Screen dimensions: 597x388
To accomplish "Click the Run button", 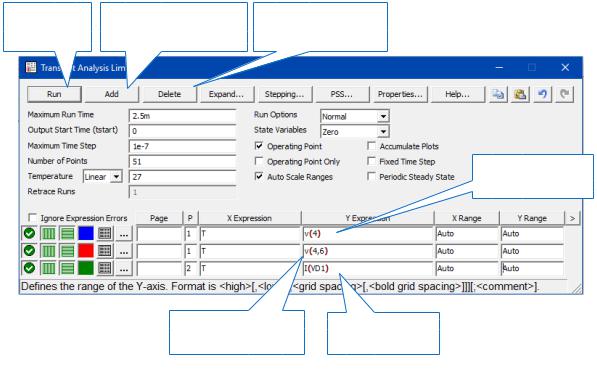I will 54,94.
